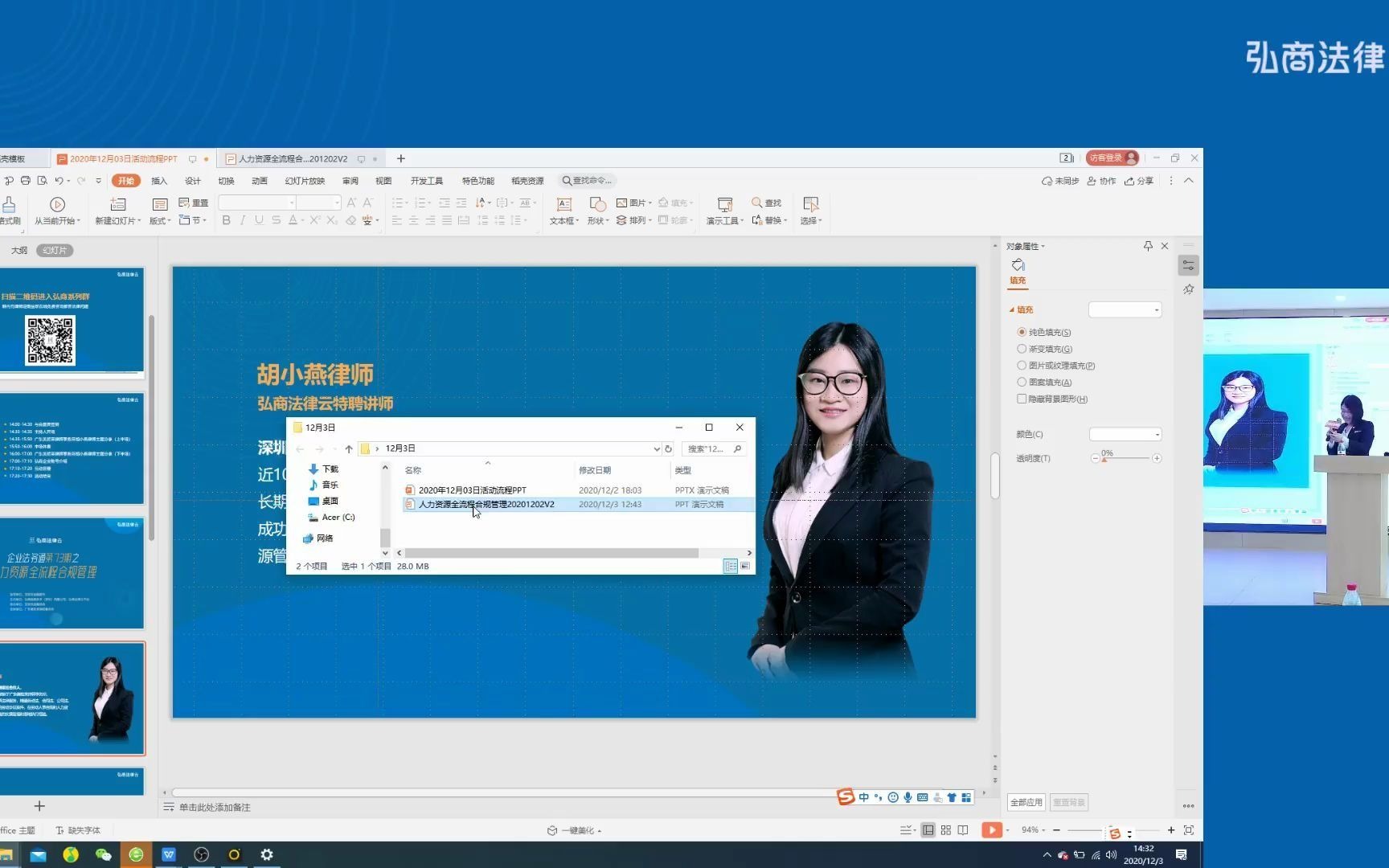Open the Insert (插入) ribbon tab
The height and width of the screenshot is (868, 1389).
pyautogui.click(x=159, y=181)
